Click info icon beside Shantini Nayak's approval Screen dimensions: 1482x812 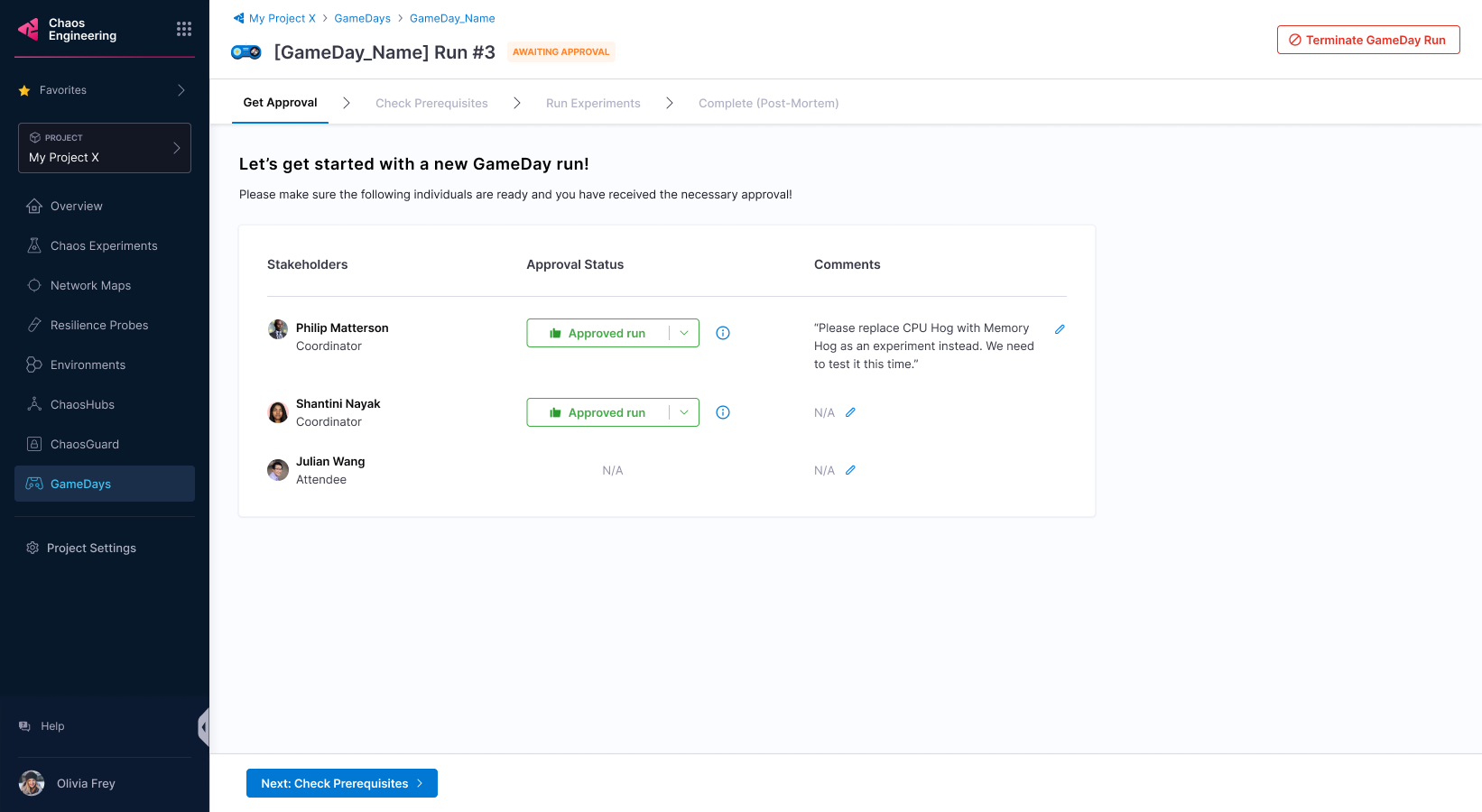[x=723, y=412]
